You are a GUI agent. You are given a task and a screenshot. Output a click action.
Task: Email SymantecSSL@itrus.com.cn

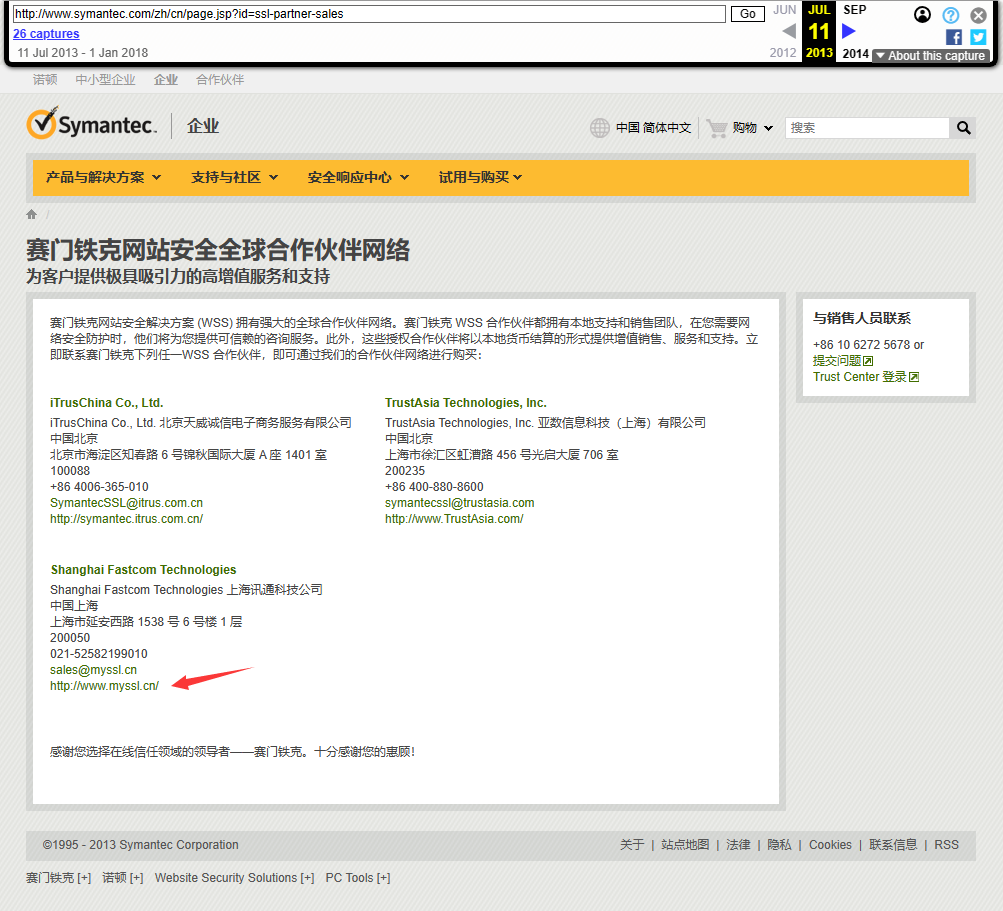(127, 503)
